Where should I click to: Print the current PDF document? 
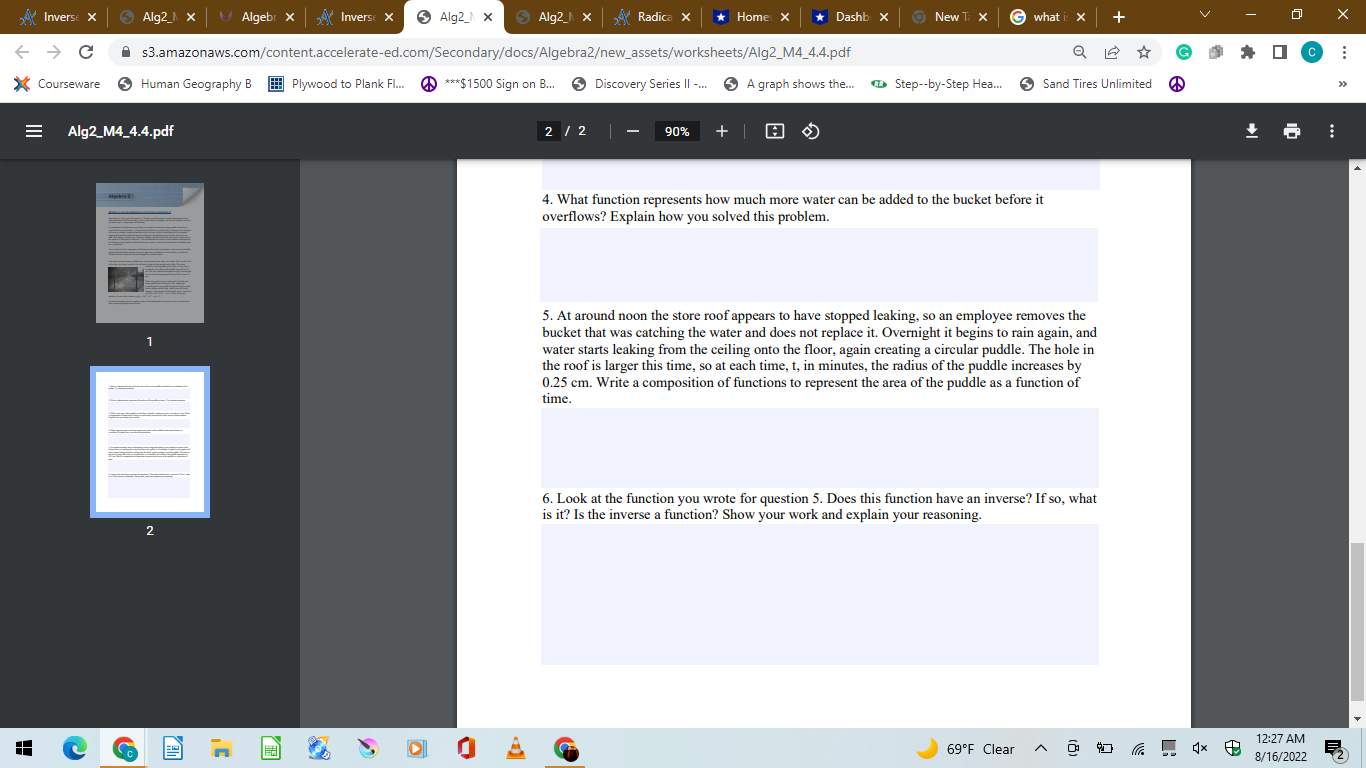1292,130
